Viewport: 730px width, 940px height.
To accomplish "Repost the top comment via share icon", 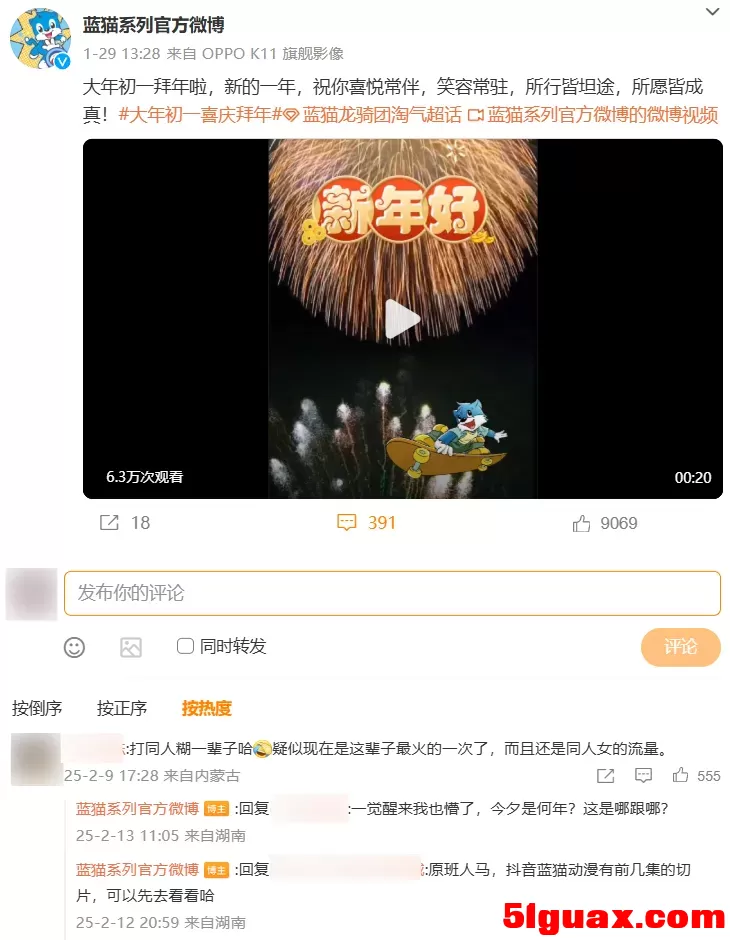I will pos(606,776).
